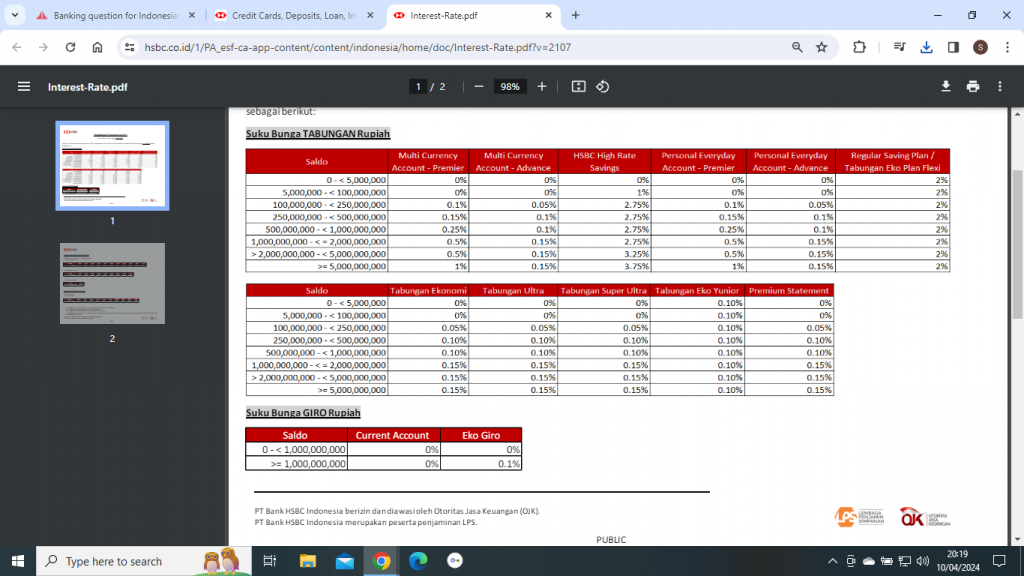Screen dimensions: 1024x576
Task: Click the Windows search box
Action: click(x=144, y=561)
